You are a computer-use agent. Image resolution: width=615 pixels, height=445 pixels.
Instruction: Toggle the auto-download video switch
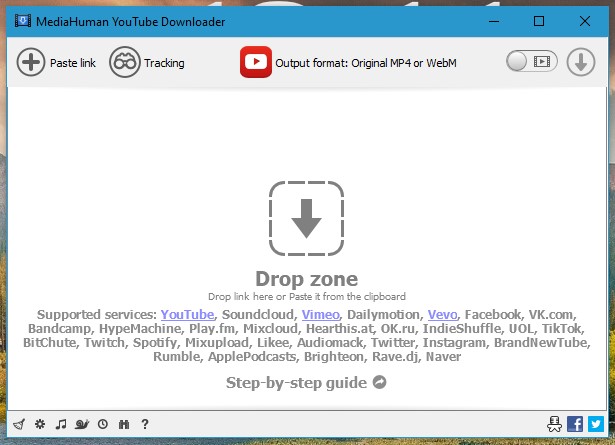[531, 61]
